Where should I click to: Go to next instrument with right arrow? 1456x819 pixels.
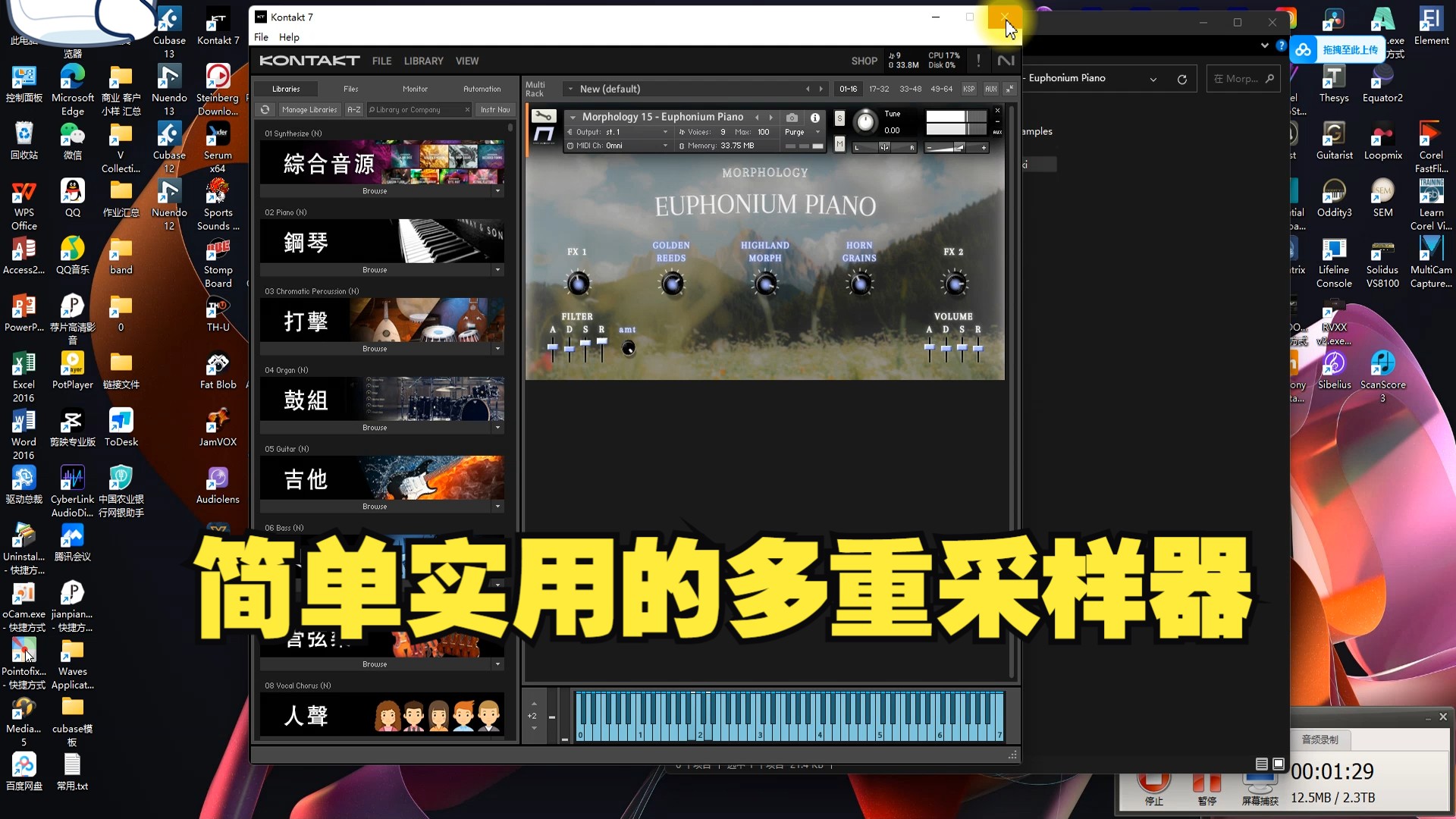771,118
